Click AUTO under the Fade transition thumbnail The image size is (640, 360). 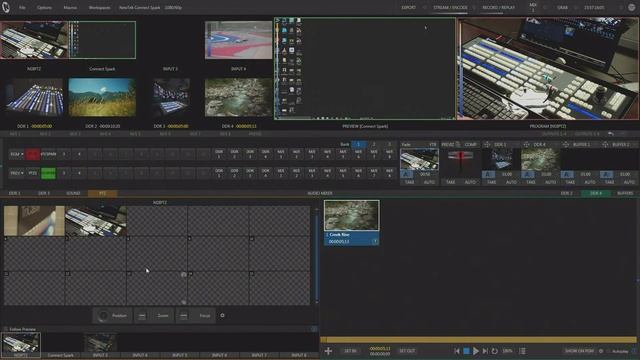429,182
